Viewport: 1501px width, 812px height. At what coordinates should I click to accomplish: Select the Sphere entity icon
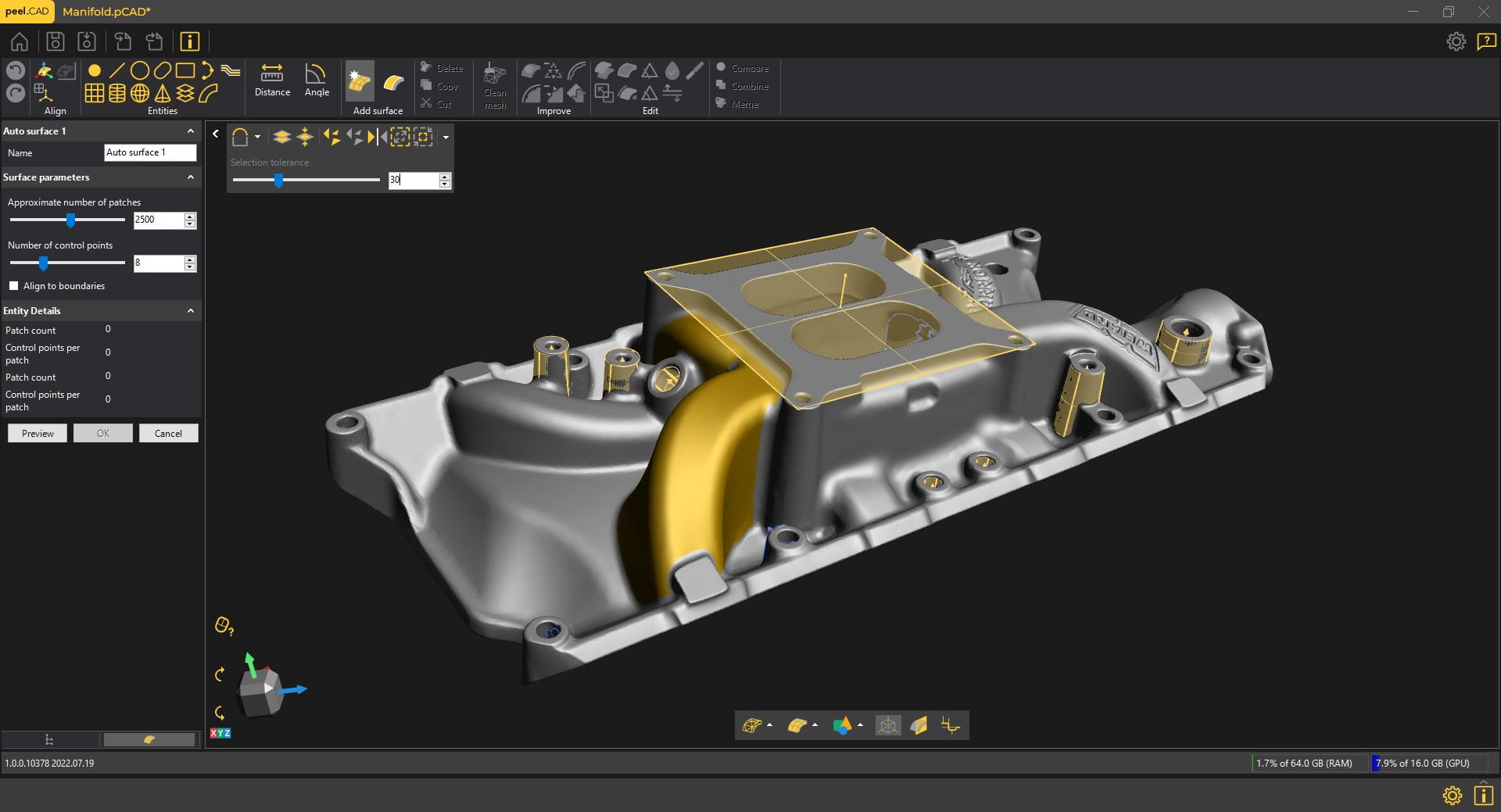click(x=140, y=94)
